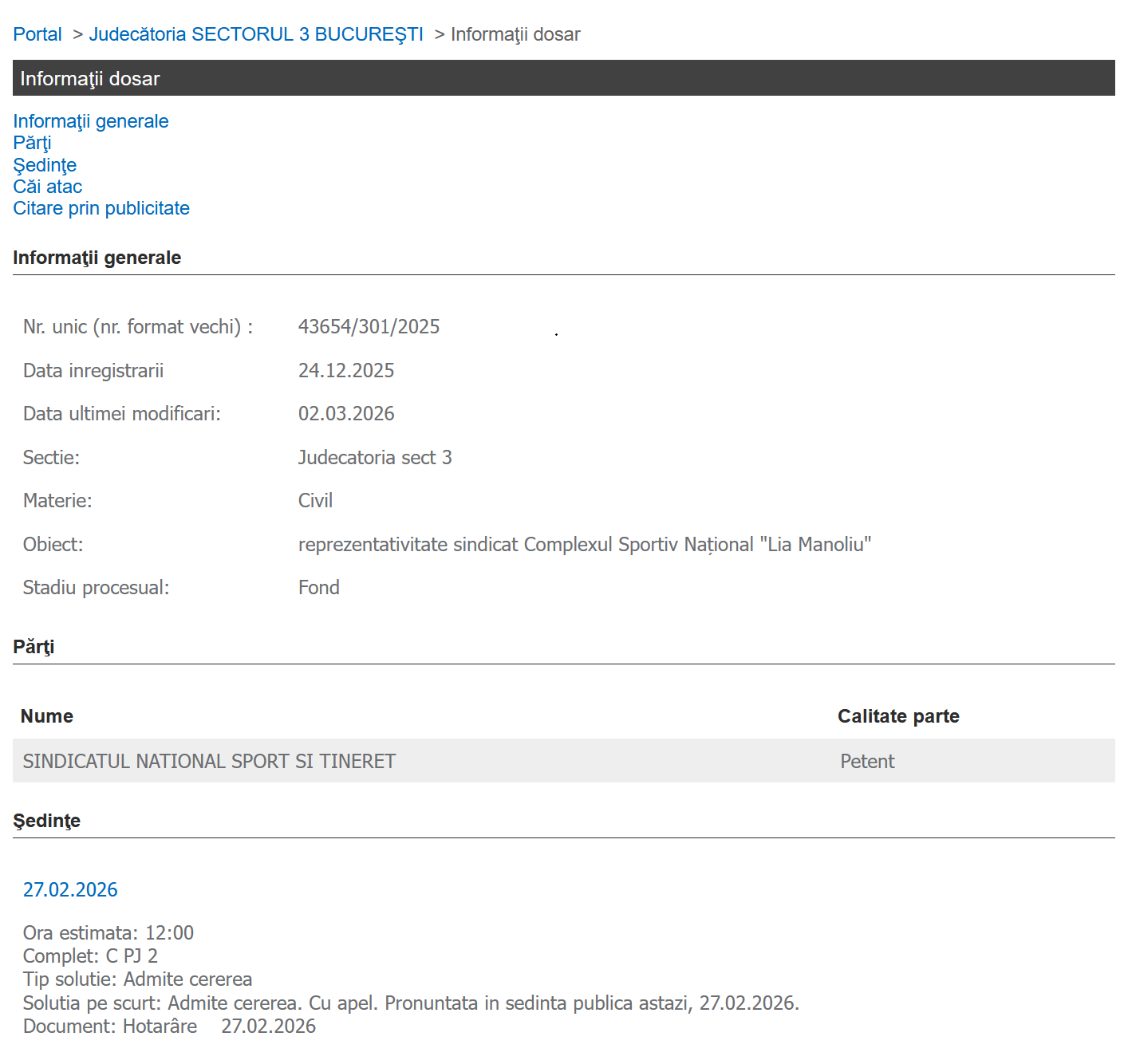Viewport: 1124px width, 1064px height.
Task: Select the Citare prin publicitate link
Action: pyautogui.click(x=101, y=208)
